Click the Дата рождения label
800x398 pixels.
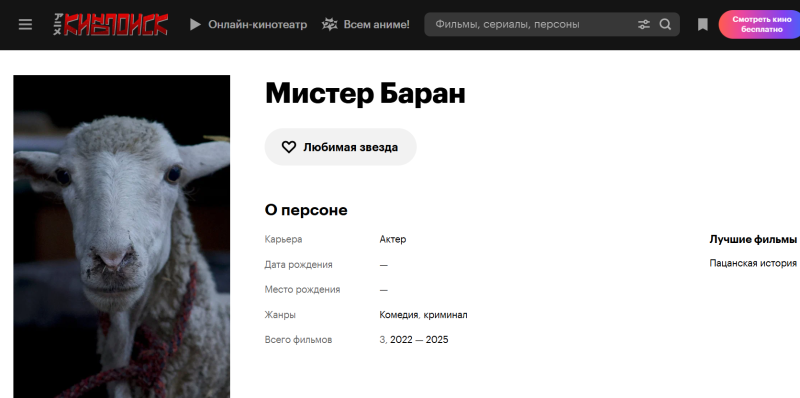[x=298, y=265]
